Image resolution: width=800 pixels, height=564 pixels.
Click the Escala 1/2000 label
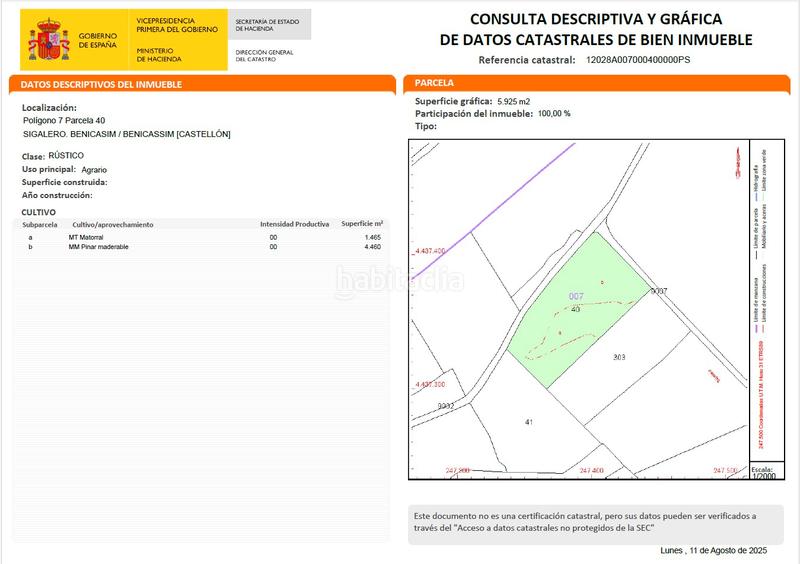[762, 472]
